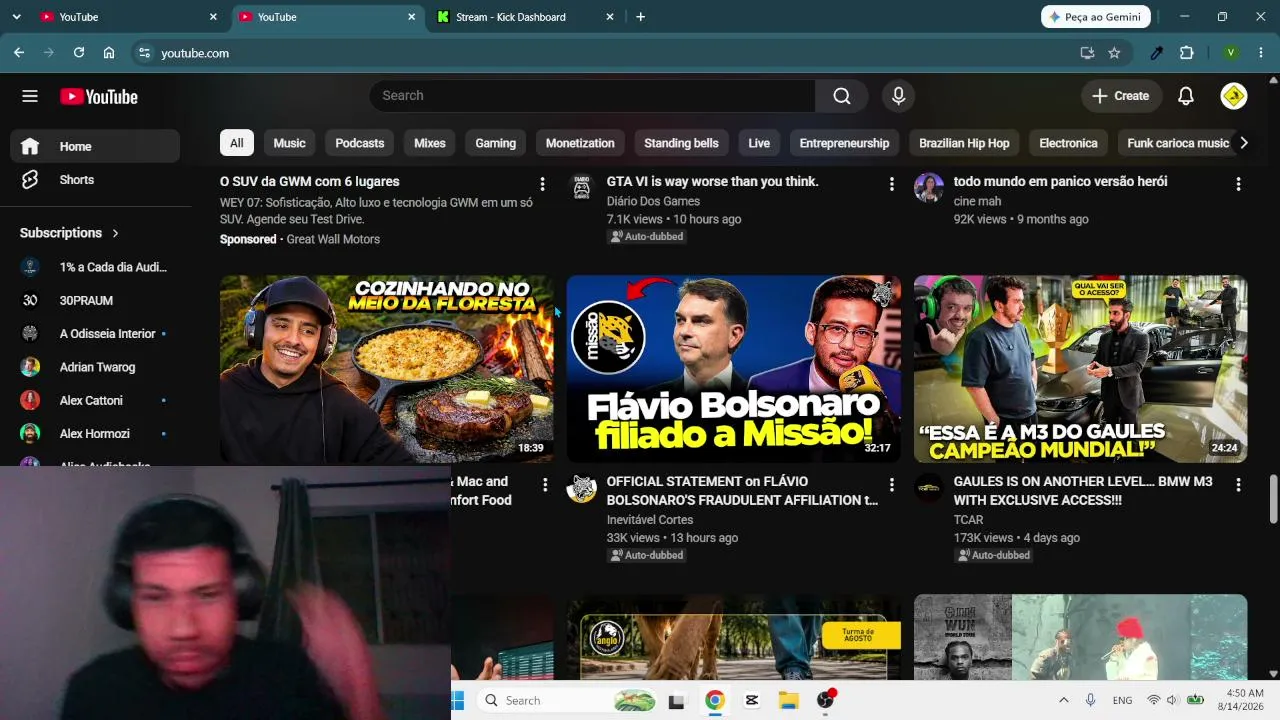Image resolution: width=1280 pixels, height=720 pixels.
Task: Open CapCut from the taskbar
Action: (752, 700)
